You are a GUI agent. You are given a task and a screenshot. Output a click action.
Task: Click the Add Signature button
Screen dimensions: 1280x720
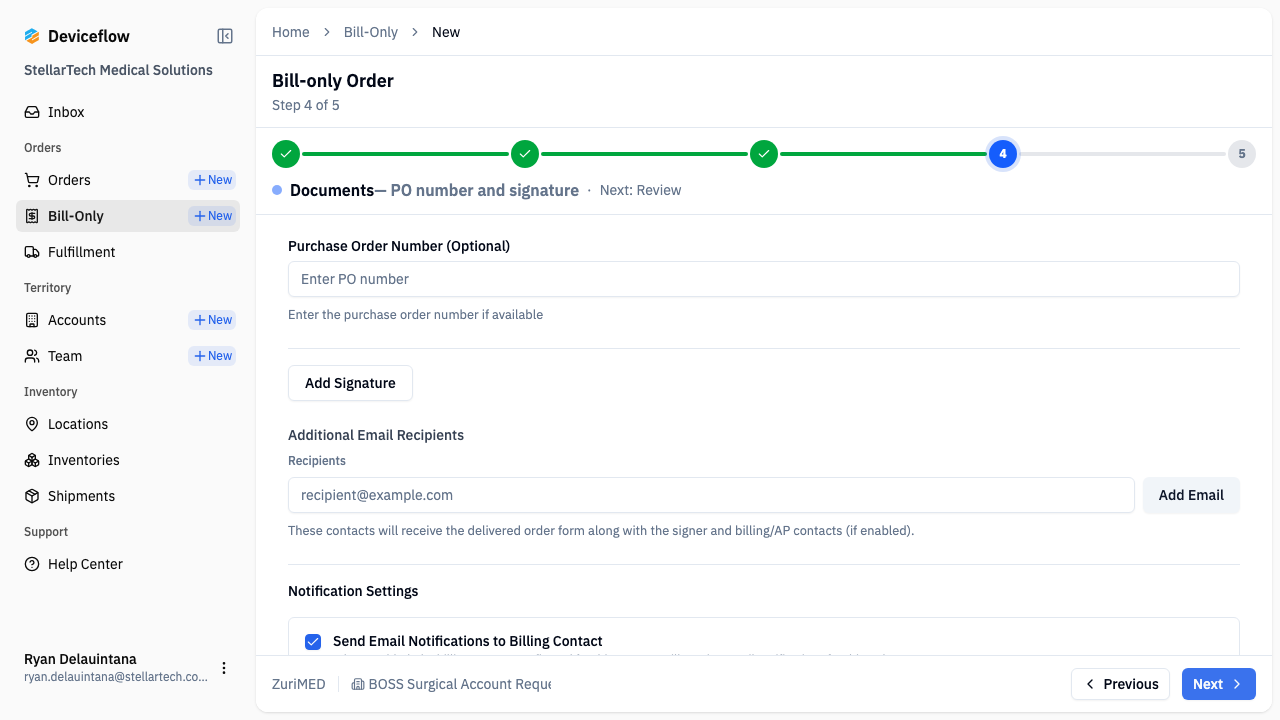350,383
